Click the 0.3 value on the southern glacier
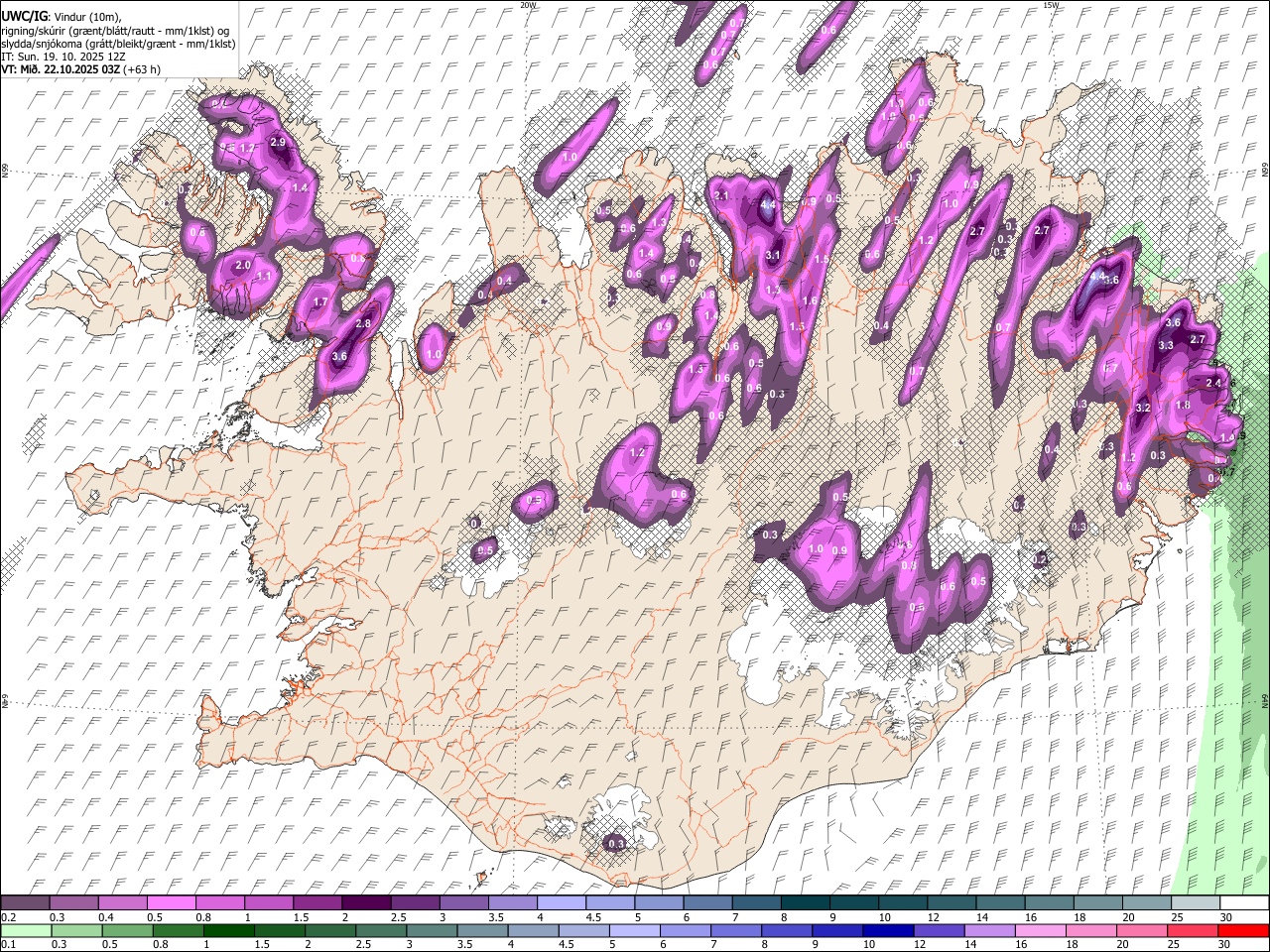The image size is (1270, 952). click(x=616, y=844)
